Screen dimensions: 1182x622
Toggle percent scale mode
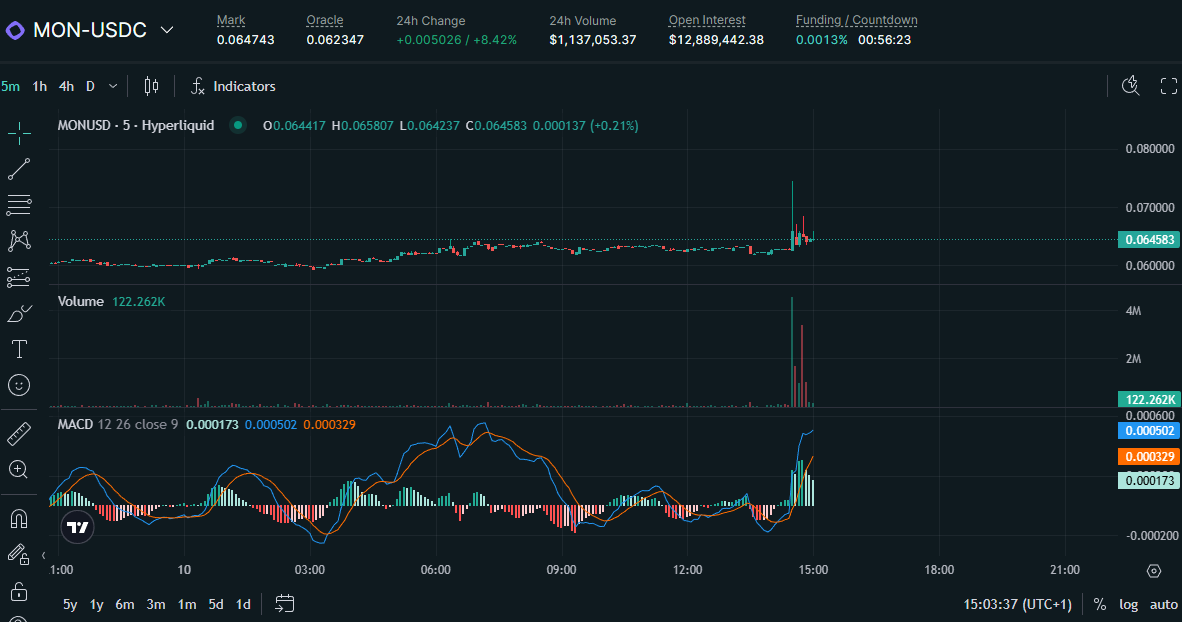click(x=1100, y=605)
